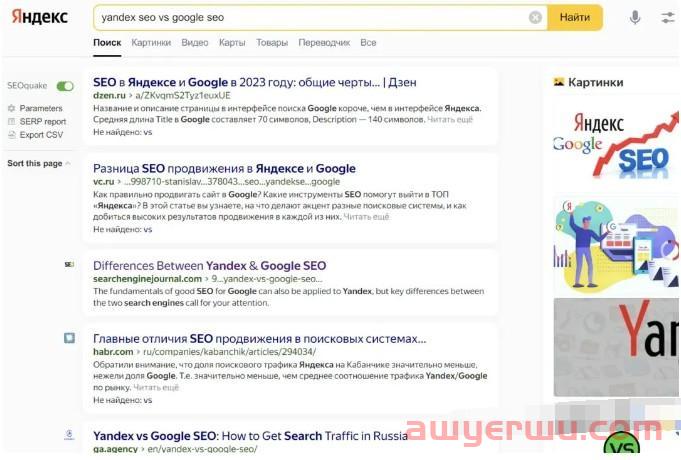The width and height of the screenshot is (681, 460).
Task: Click the SERP report icon
Action: pyautogui.click(x=12, y=122)
